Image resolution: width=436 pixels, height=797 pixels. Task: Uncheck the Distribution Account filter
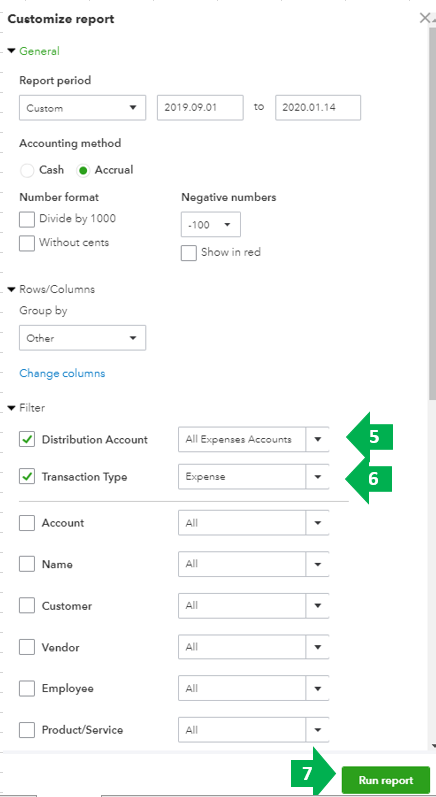click(x=27, y=440)
